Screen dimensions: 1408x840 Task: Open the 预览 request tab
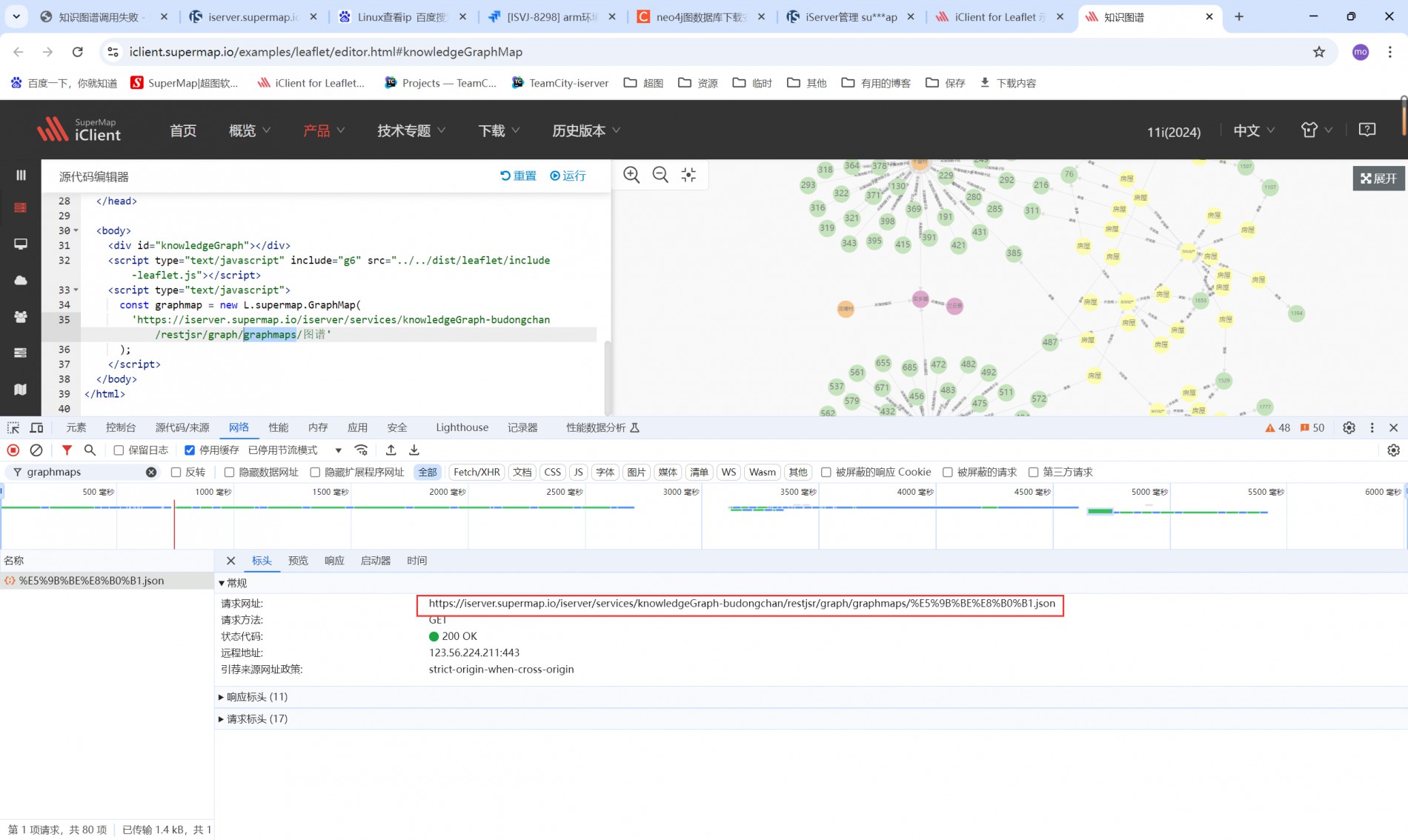click(298, 561)
